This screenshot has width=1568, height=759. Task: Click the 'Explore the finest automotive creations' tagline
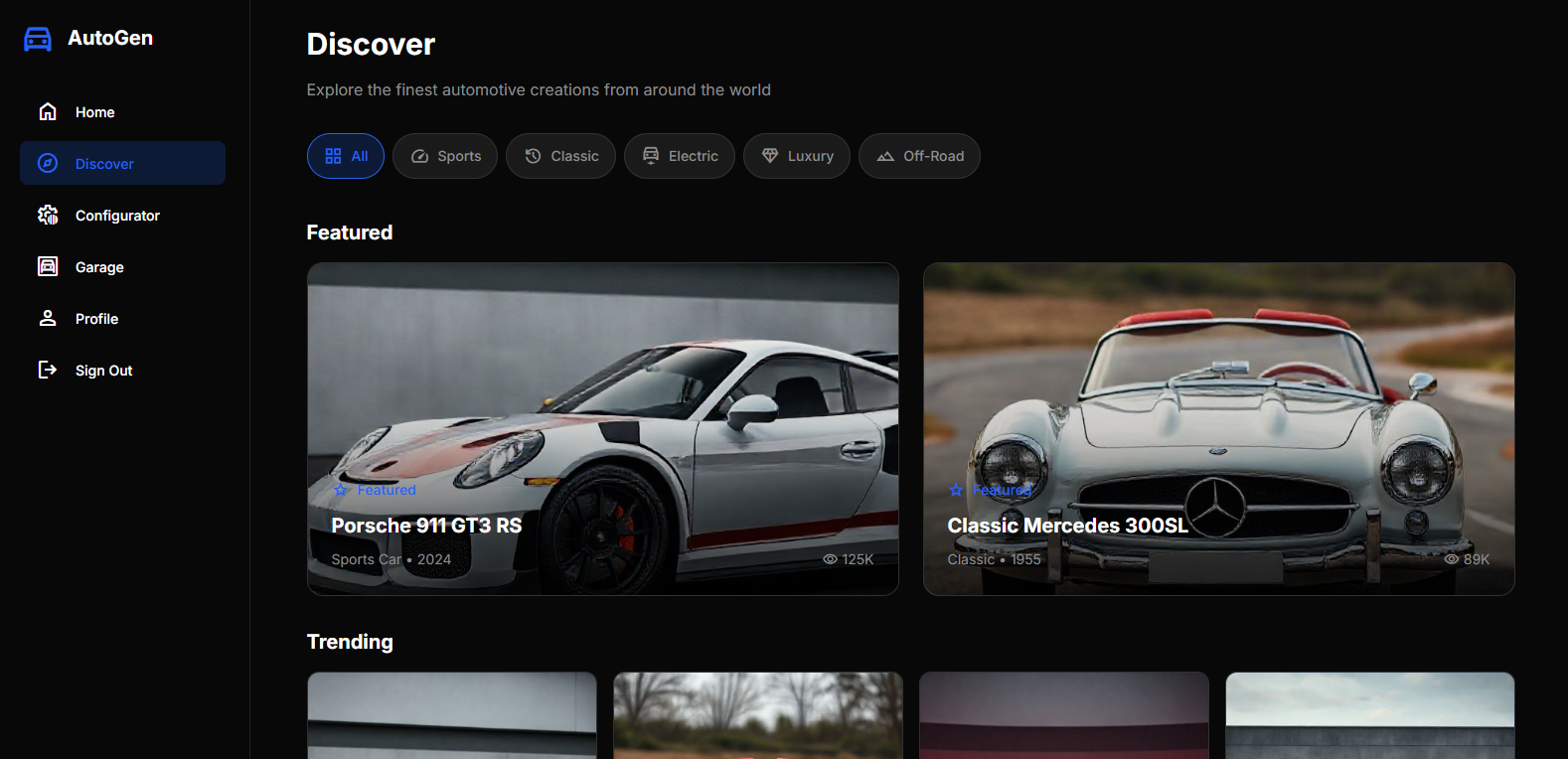point(539,89)
